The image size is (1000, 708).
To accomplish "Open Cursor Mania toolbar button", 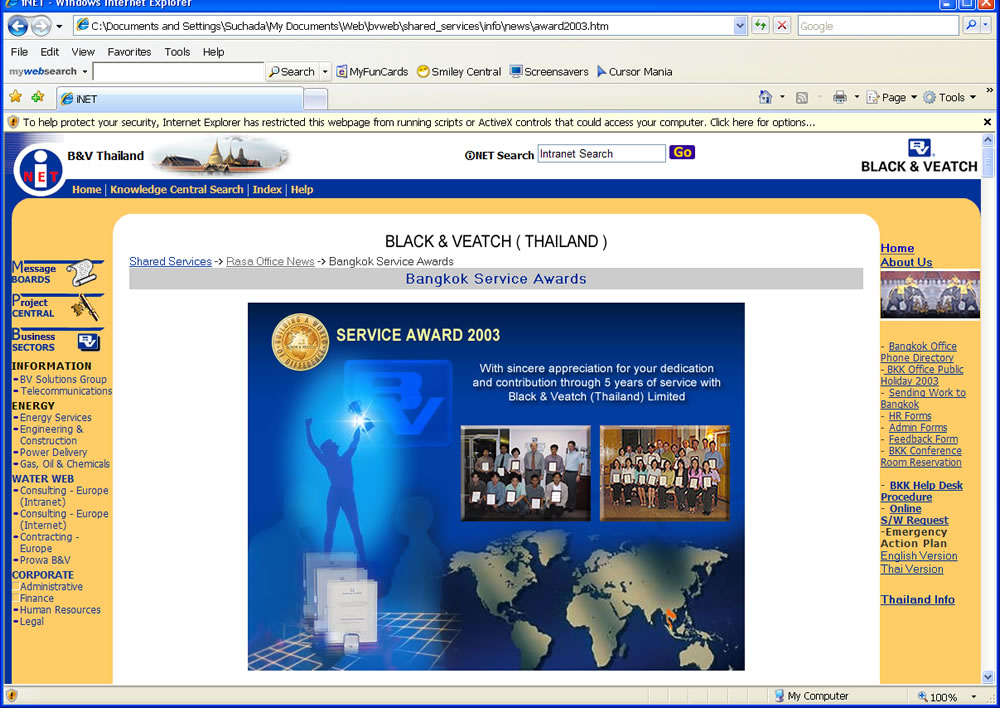I will 635,71.
